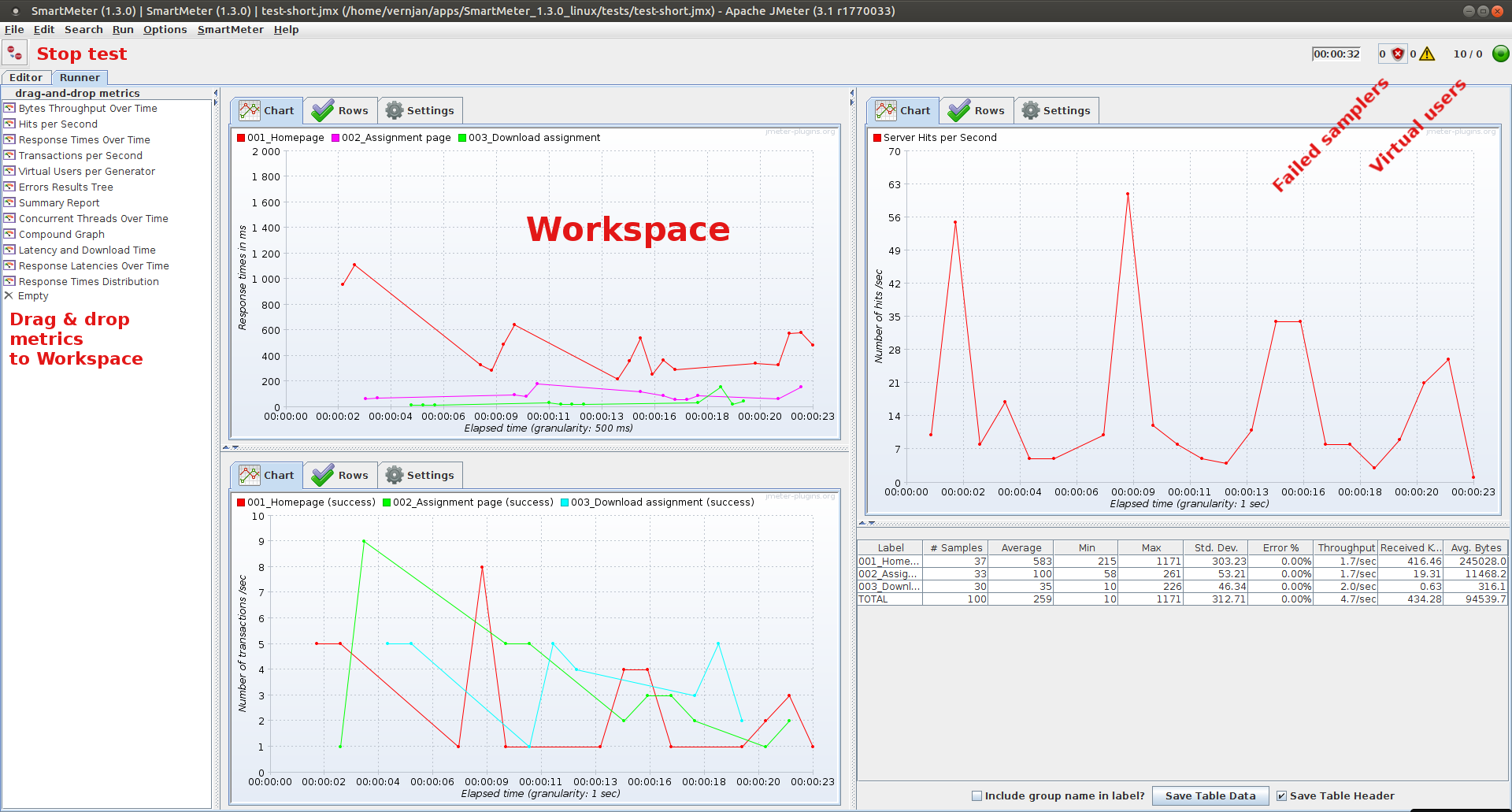Click Save Table Data button
Image resolution: width=1512 pixels, height=812 pixels.
click(x=1210, y=795)
